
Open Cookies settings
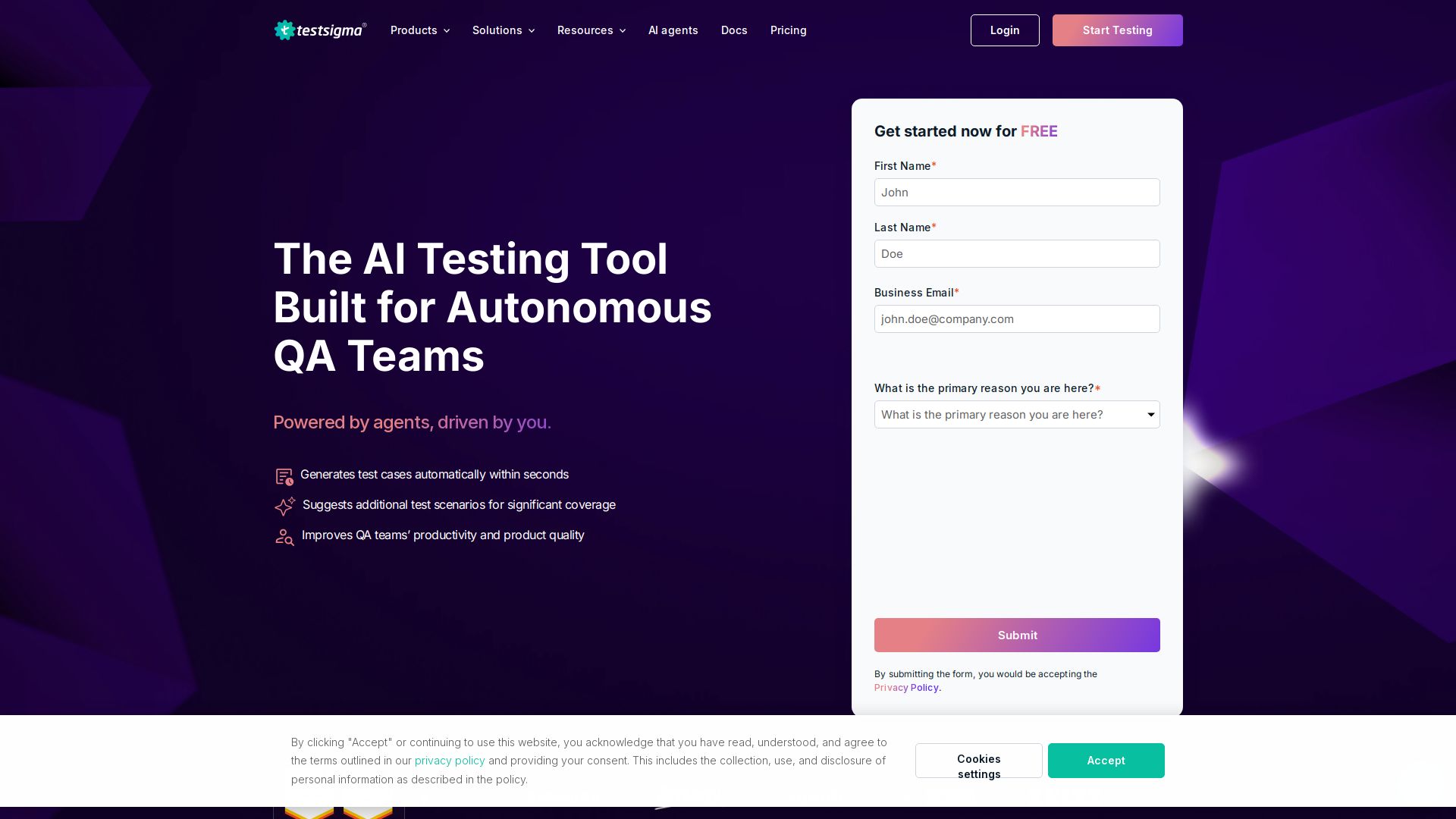pos(978,761)
